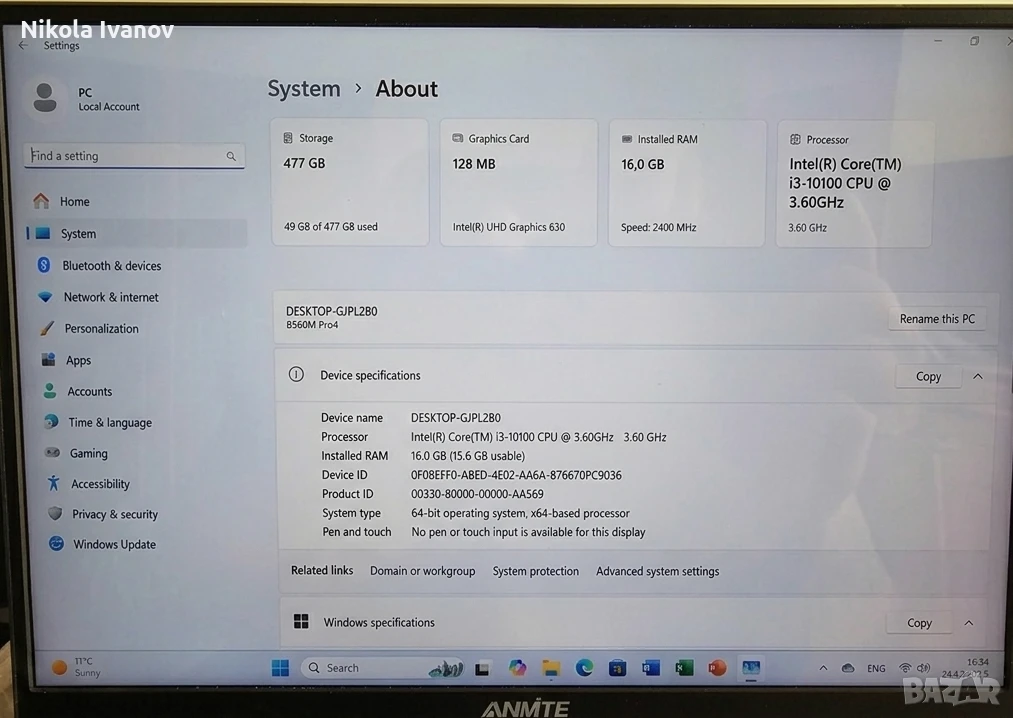The width and height of the screenshot is (1013, 718).
Task: Switch the ENG input language
Action: (x=877, y=668)
